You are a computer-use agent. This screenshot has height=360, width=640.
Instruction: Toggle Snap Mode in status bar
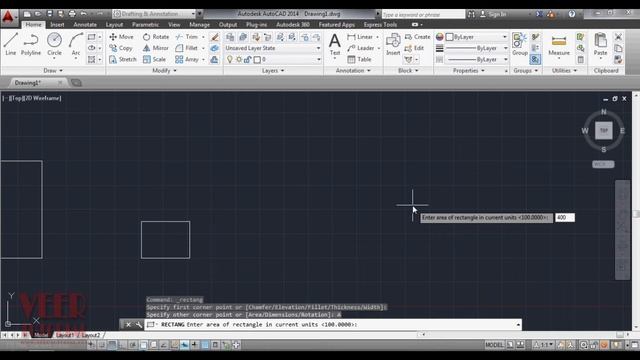102,345
